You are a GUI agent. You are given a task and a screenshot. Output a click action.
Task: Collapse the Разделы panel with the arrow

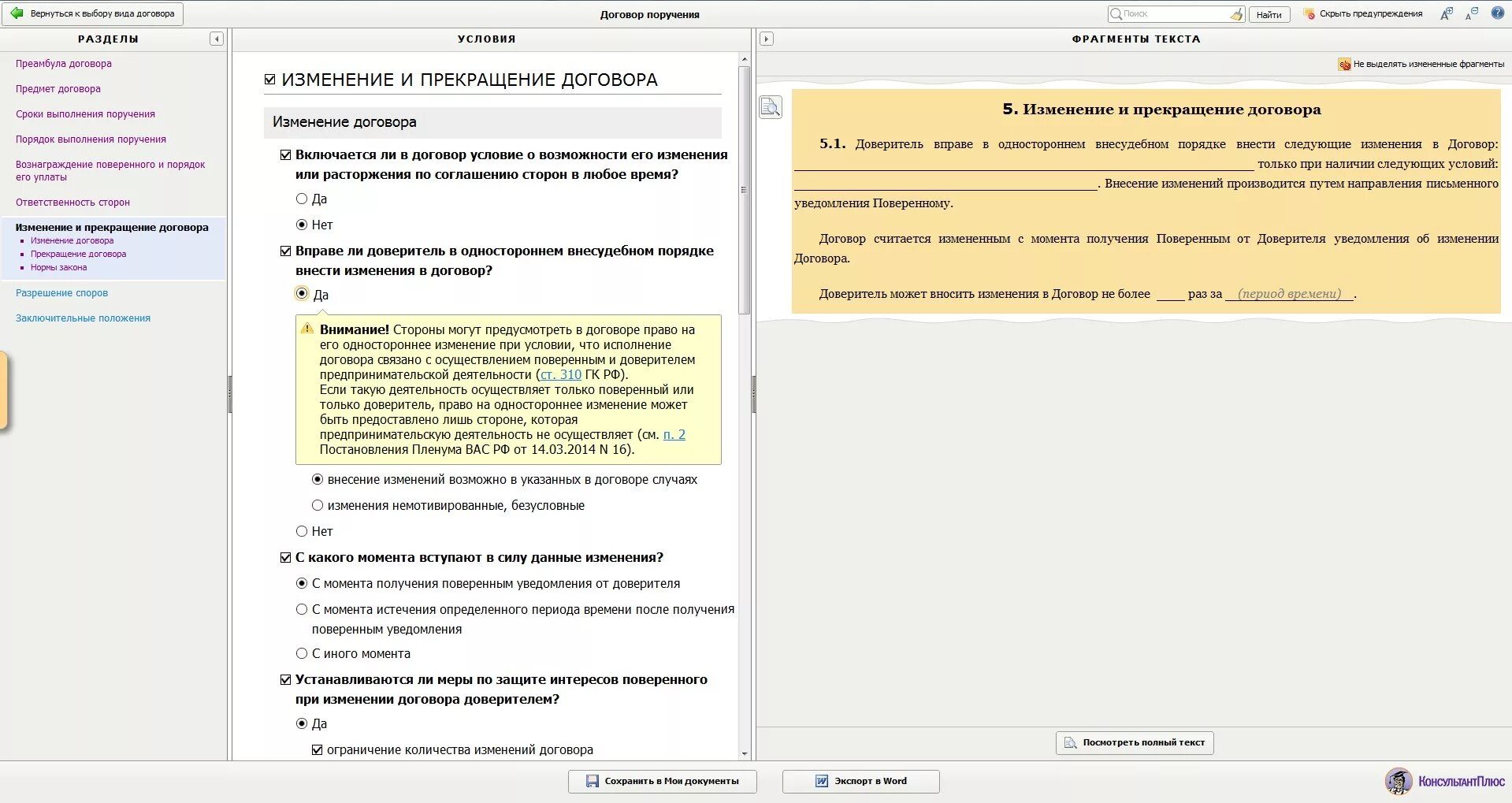tap(217, 39)
